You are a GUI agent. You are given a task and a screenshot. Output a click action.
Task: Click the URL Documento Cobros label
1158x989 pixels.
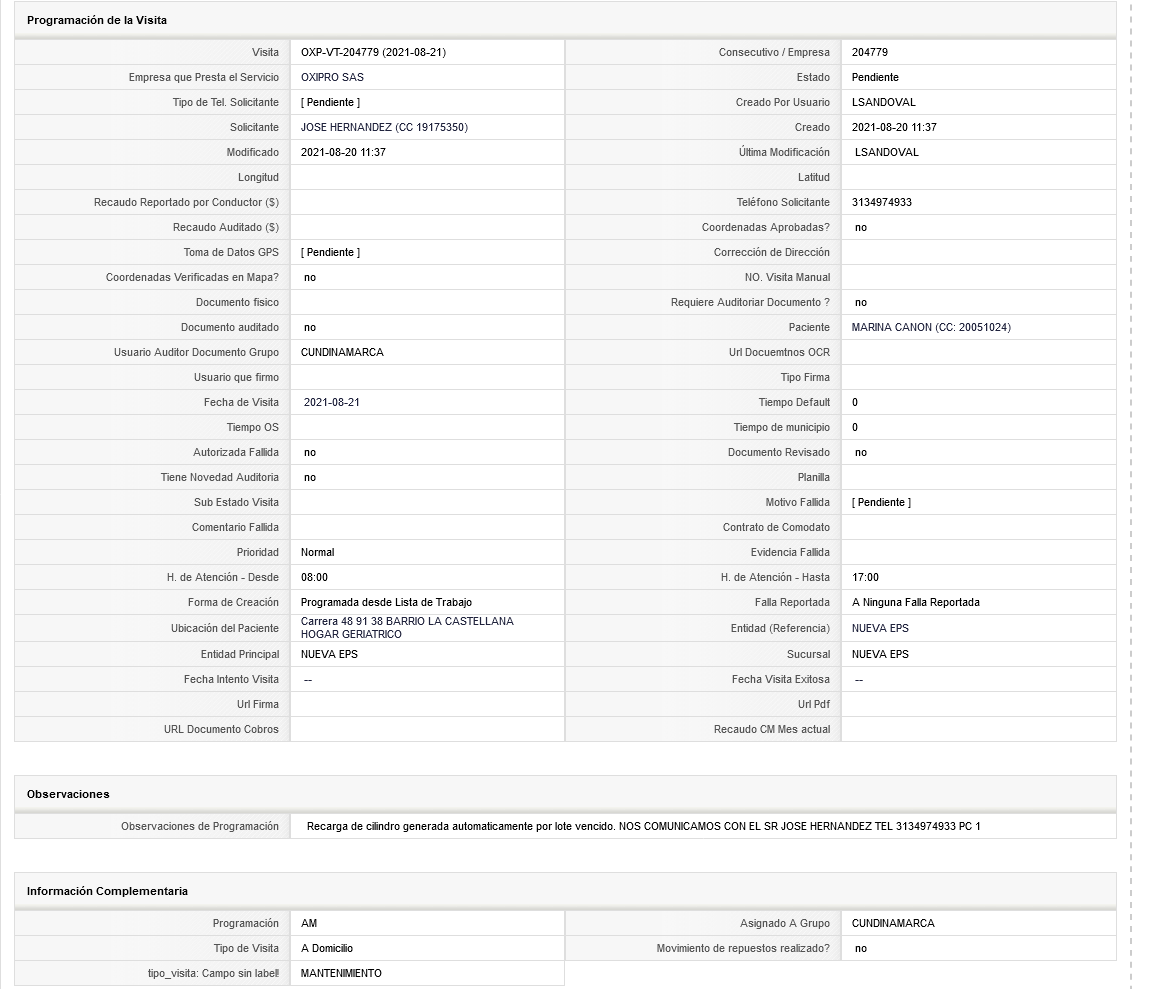click(x=222, y=730)
